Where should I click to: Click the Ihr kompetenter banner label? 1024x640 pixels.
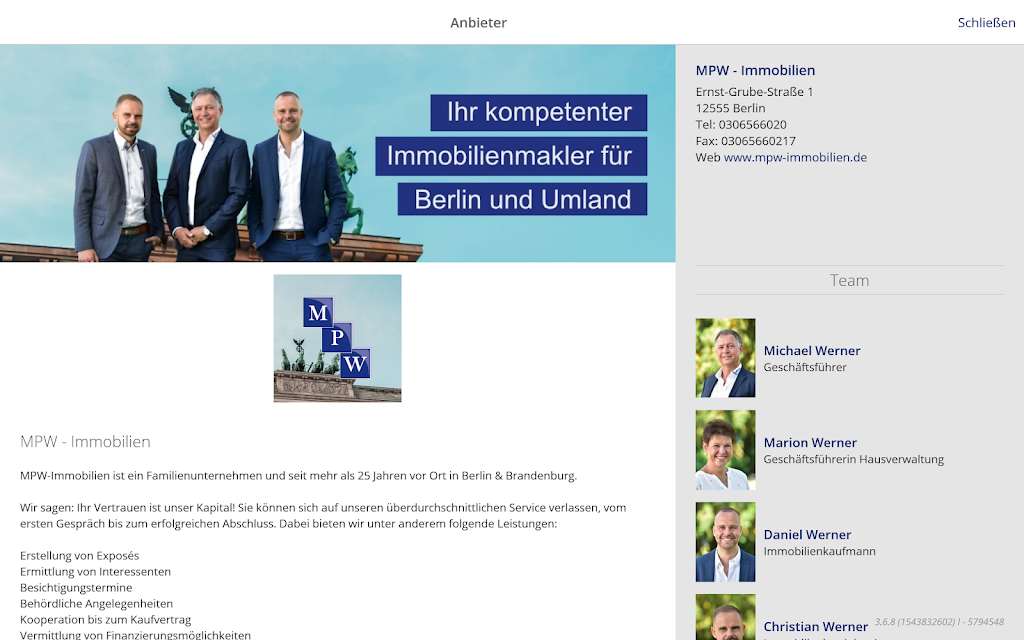coord(539,112)
